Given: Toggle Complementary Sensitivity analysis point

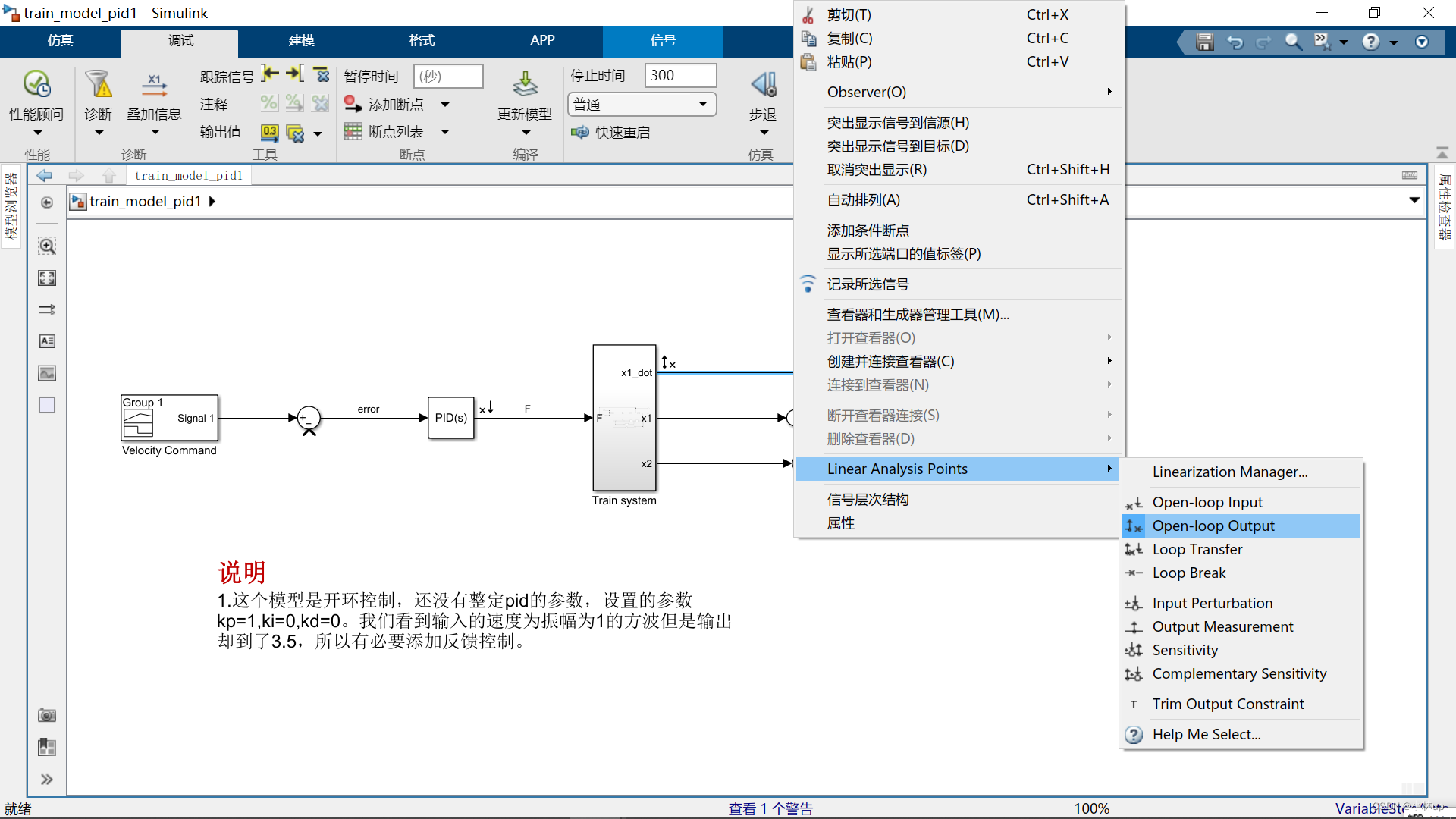Looking at the screenshot, I should 1240,673.
